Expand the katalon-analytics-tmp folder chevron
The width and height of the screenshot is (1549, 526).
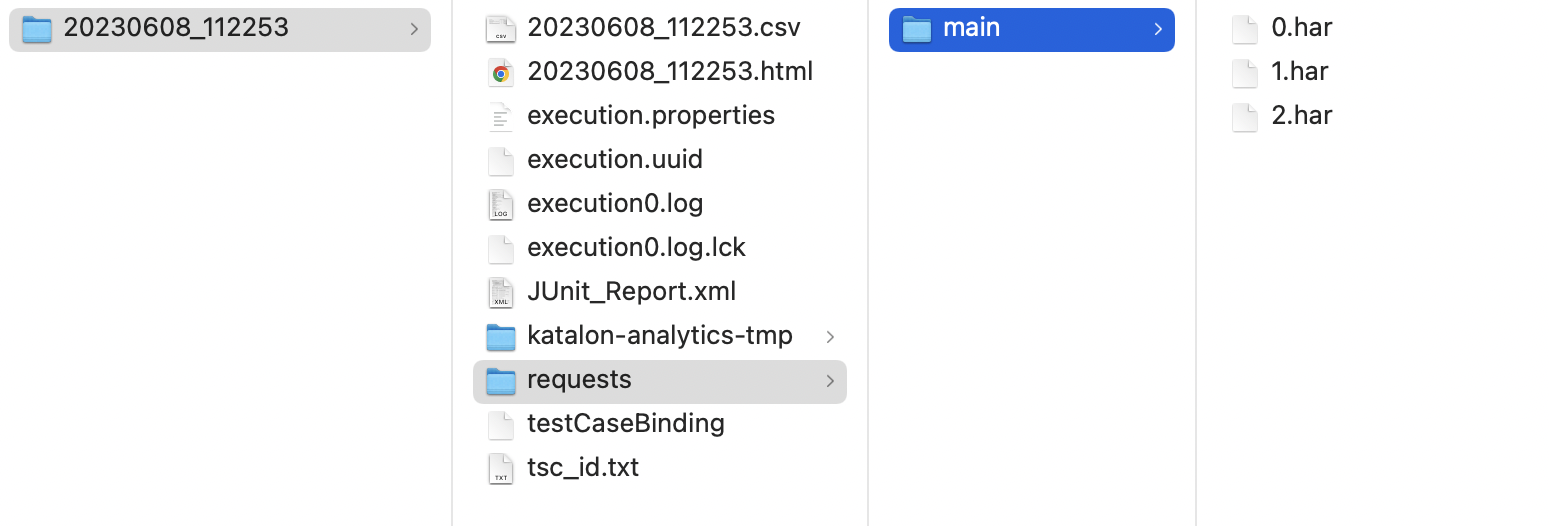(830, 337)
